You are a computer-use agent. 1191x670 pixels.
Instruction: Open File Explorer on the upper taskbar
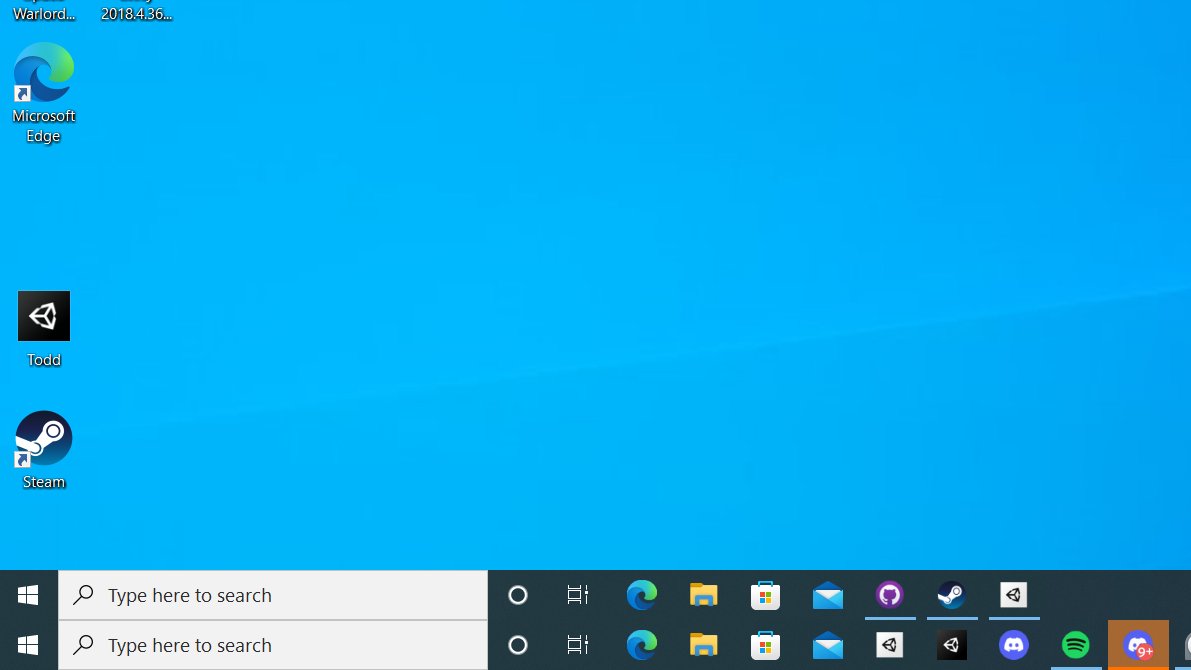click(x=703, y=595)
